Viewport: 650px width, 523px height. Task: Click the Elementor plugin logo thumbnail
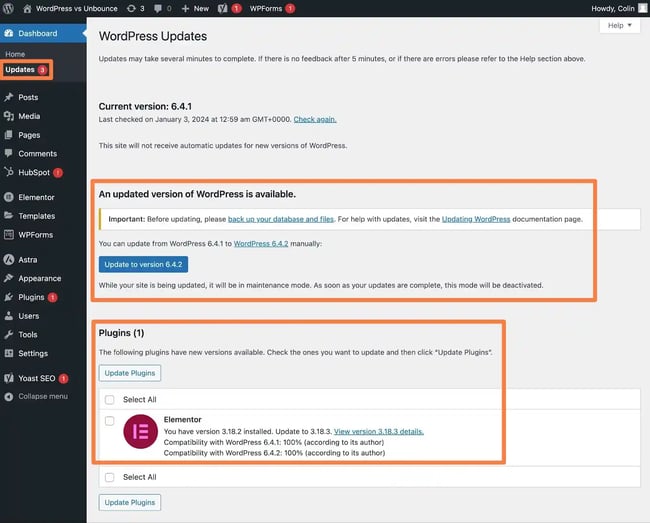pyautogui.click(x=141, y=431)
